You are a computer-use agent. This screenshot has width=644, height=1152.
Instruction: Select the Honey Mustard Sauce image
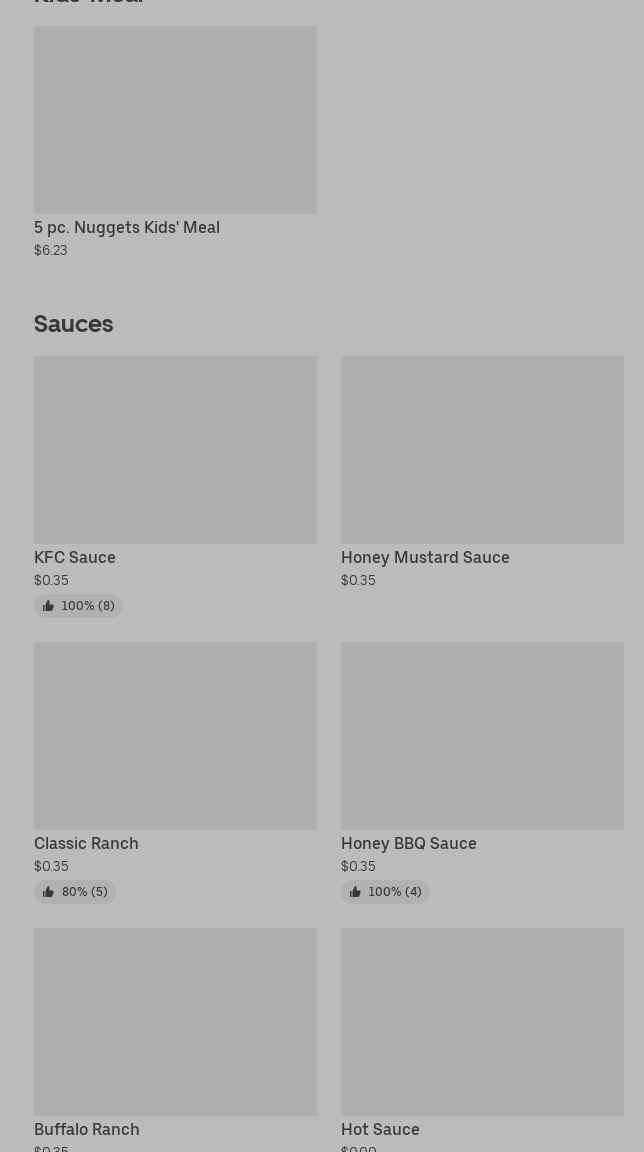coord(482,450)
